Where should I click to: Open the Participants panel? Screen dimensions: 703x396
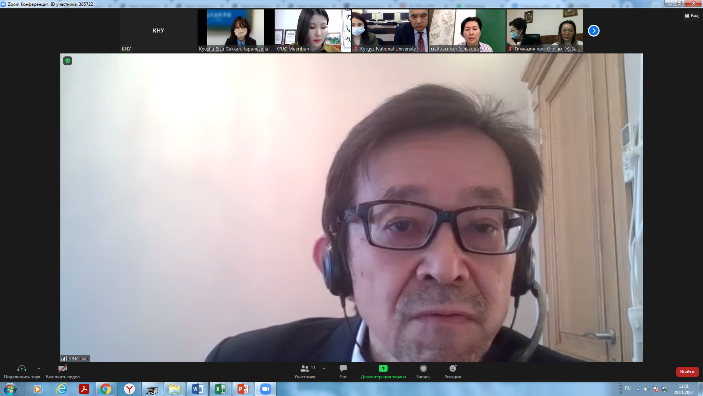coord(306,371)
